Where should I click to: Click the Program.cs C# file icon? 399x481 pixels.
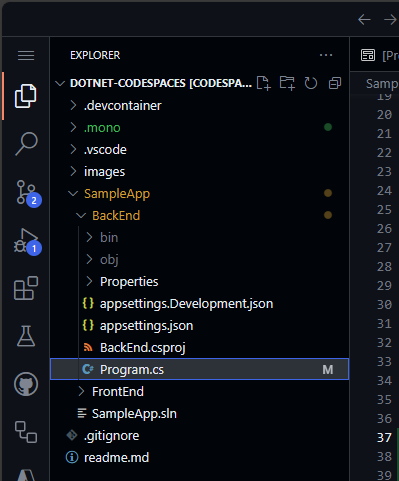88,369
